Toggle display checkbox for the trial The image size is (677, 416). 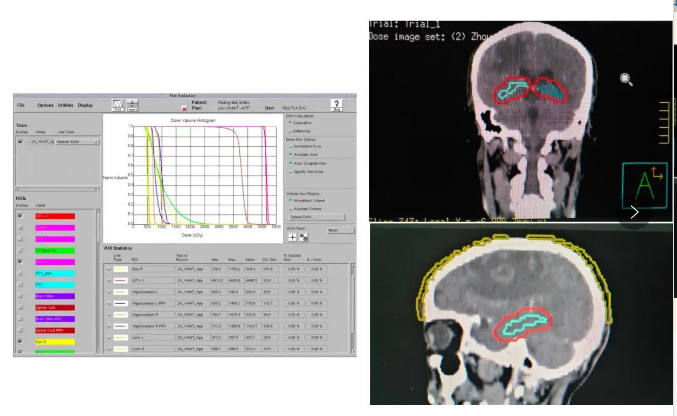click(x=20, y=142)
